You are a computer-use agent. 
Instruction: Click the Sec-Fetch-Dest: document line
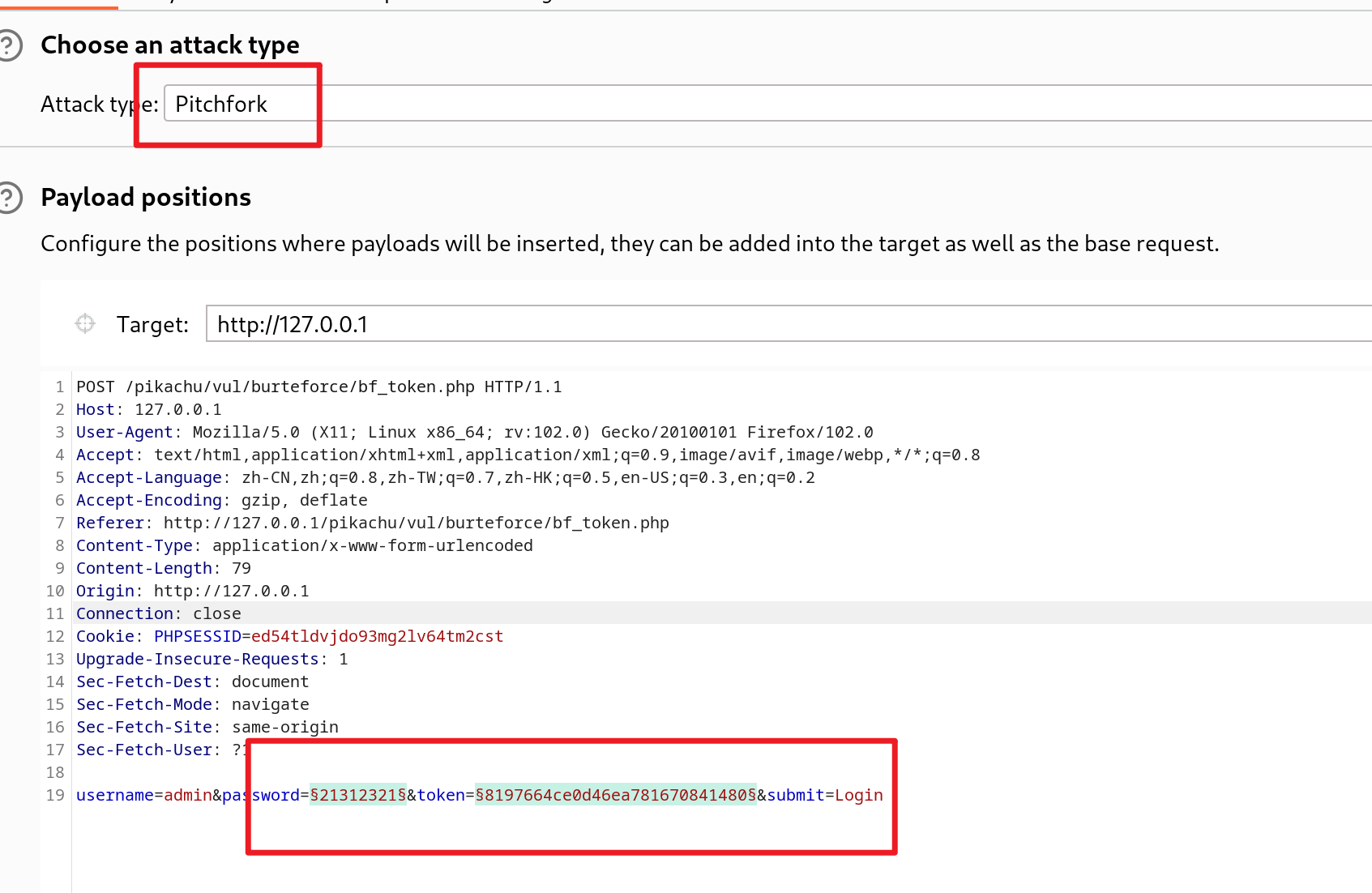click(193, 681)
